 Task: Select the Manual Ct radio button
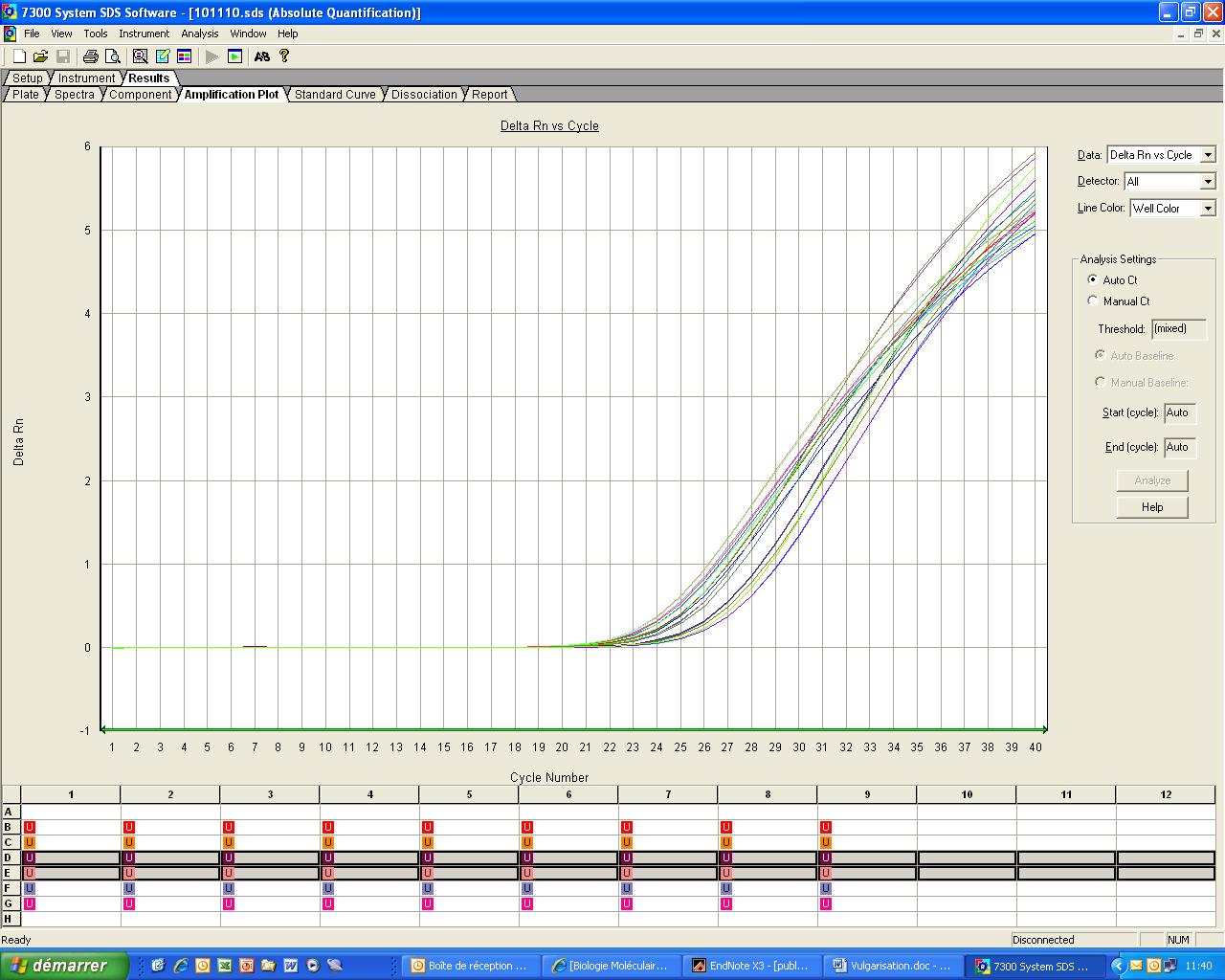pos(1093,301)
